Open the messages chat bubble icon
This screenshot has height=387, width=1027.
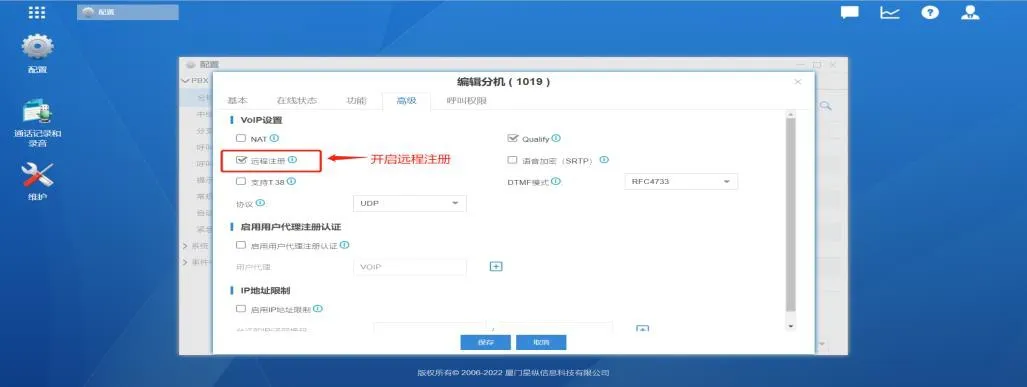(x=850, y=12)
